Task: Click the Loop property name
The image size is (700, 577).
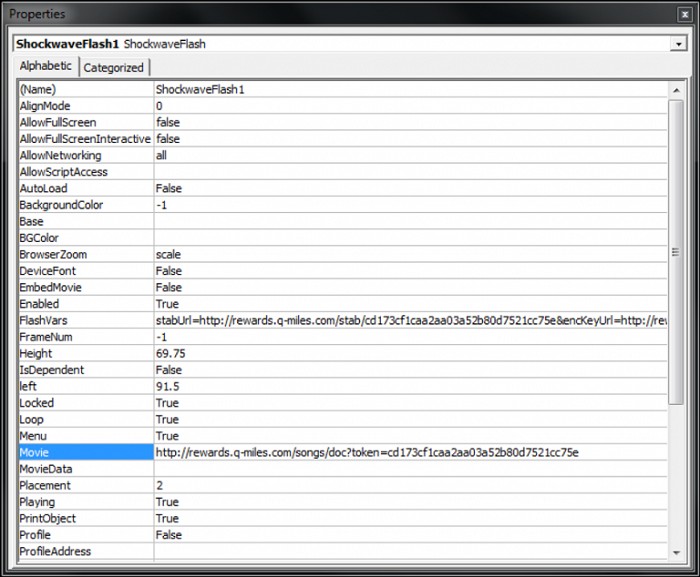Action: (x=32, y=419)
